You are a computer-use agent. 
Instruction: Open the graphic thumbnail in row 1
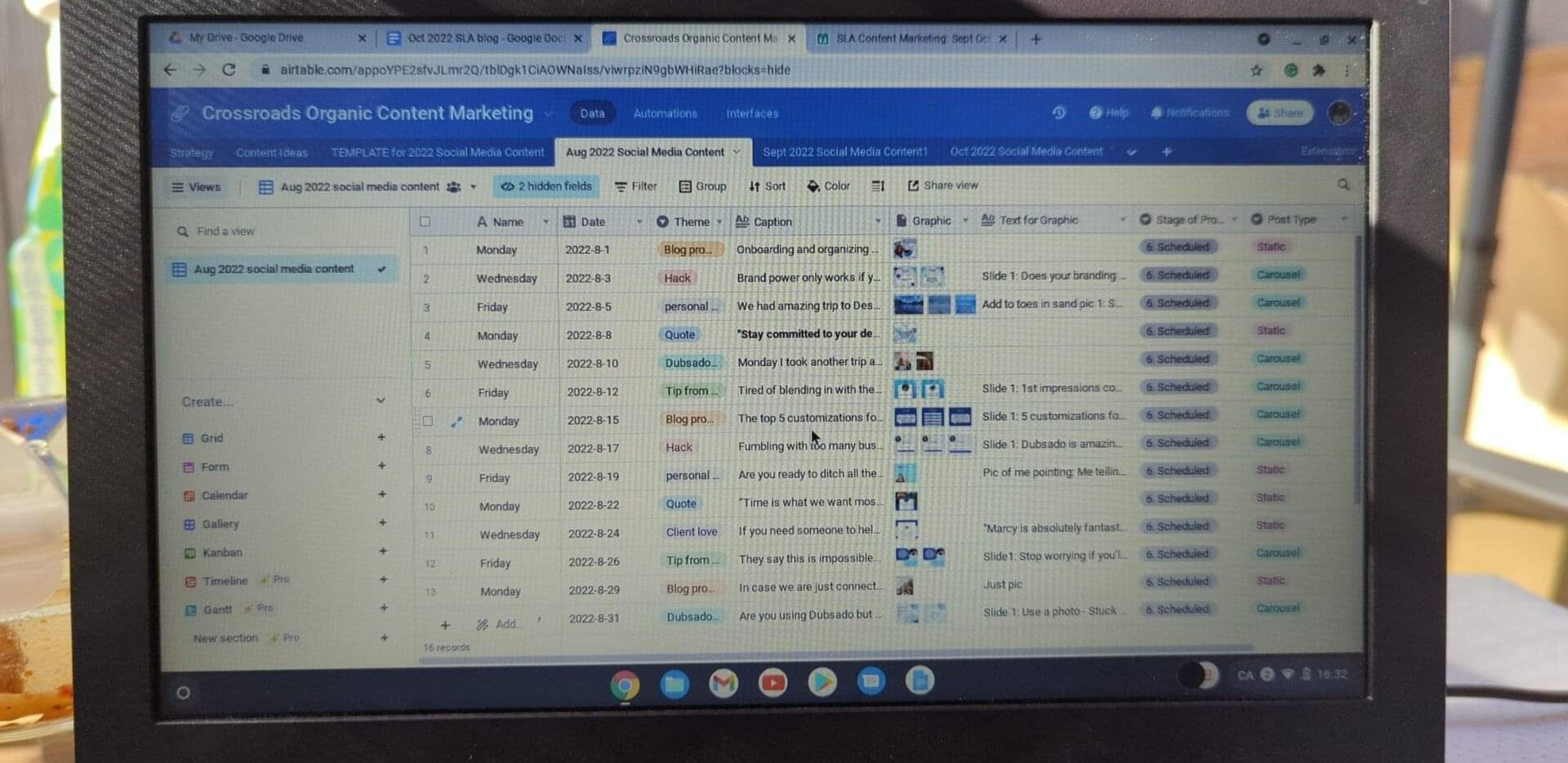[904, 248]
